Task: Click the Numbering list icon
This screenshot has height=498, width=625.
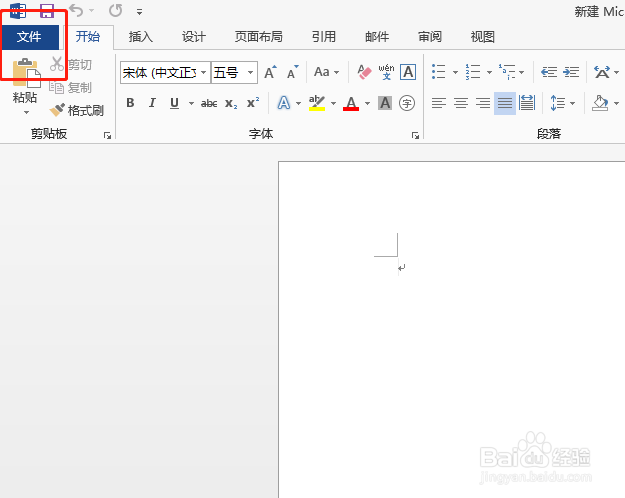Action: (473, 72)
